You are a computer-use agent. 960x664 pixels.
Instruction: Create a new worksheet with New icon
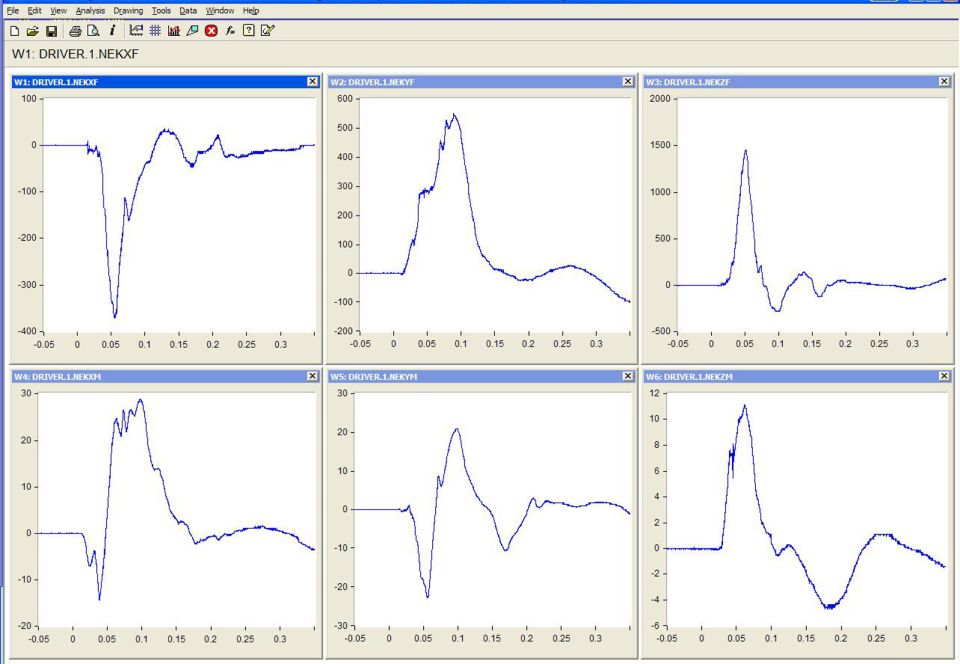coord(15,31)
